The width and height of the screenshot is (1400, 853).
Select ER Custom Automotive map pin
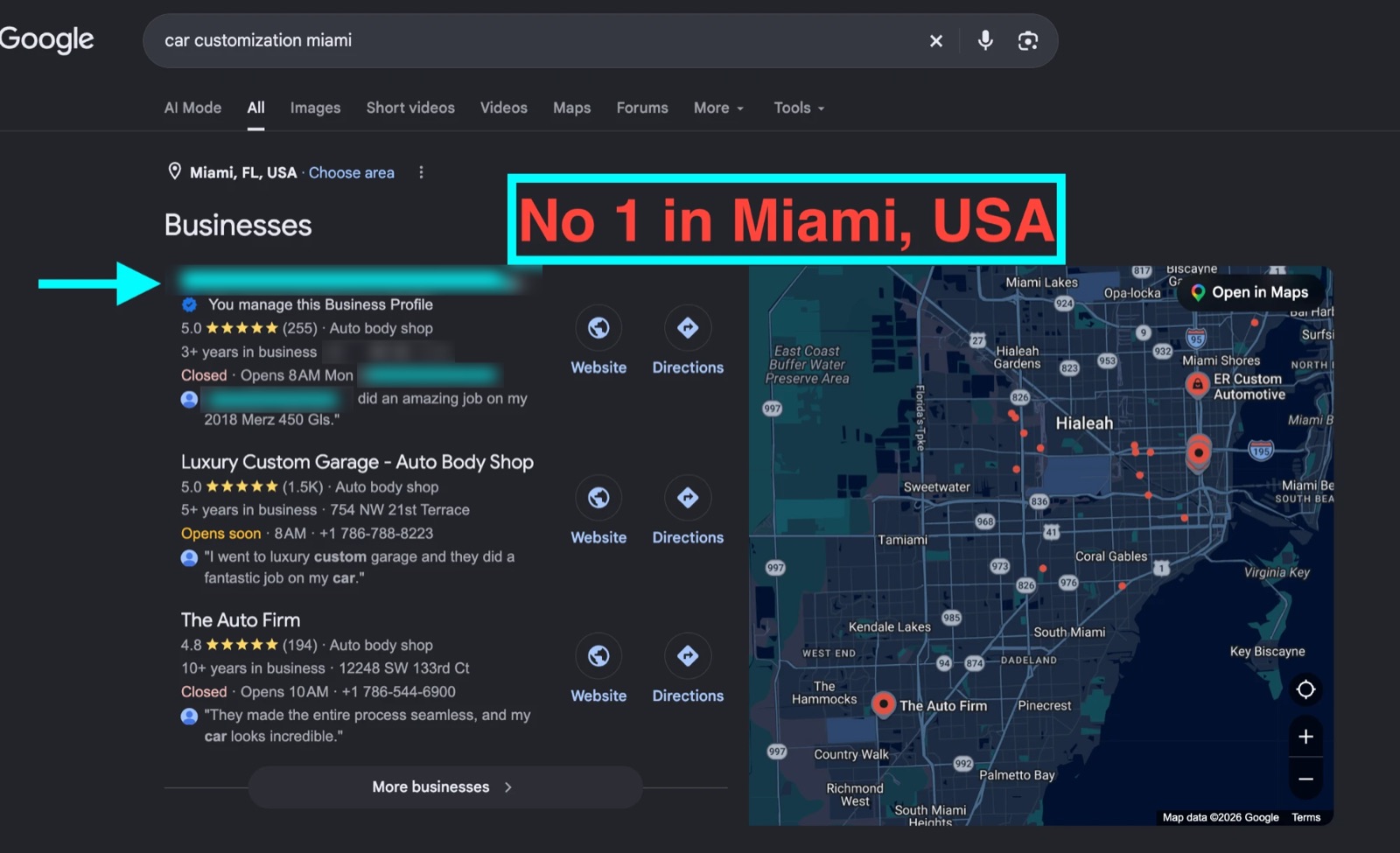point(1197,383)
